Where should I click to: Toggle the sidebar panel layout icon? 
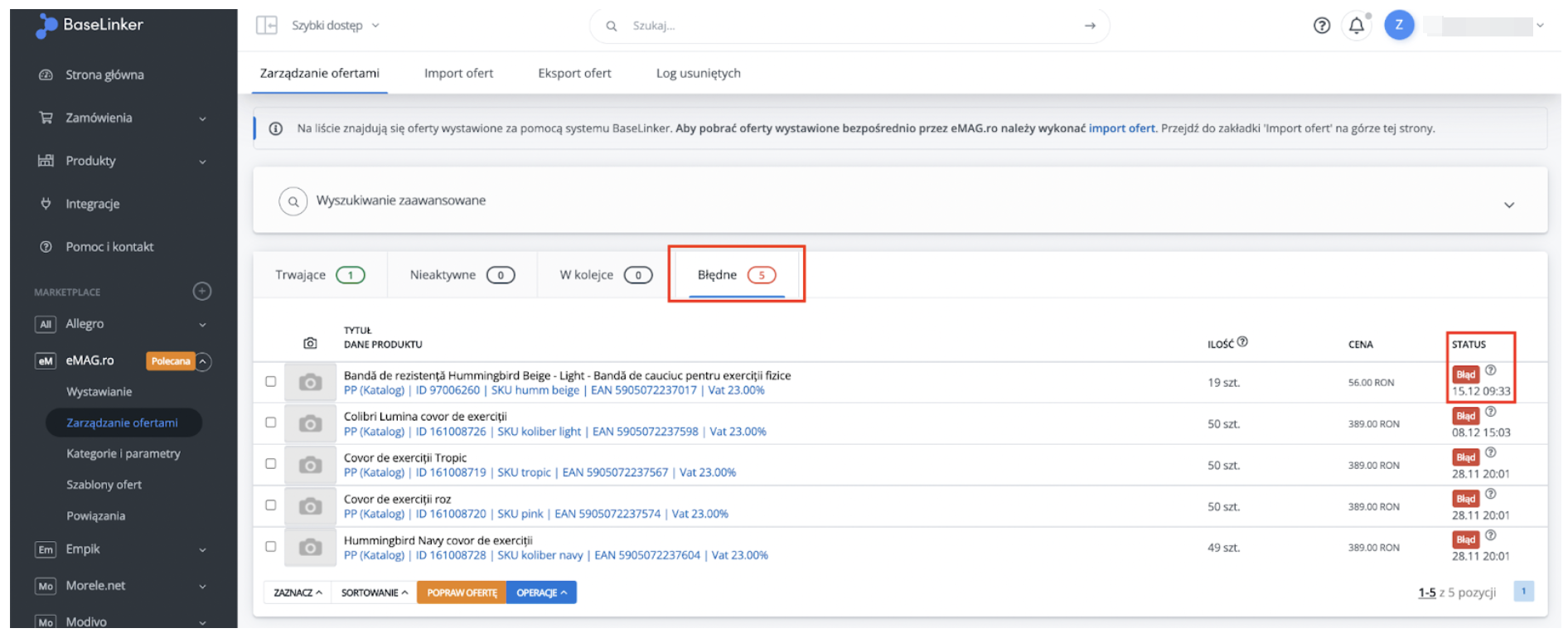[267, 26]
